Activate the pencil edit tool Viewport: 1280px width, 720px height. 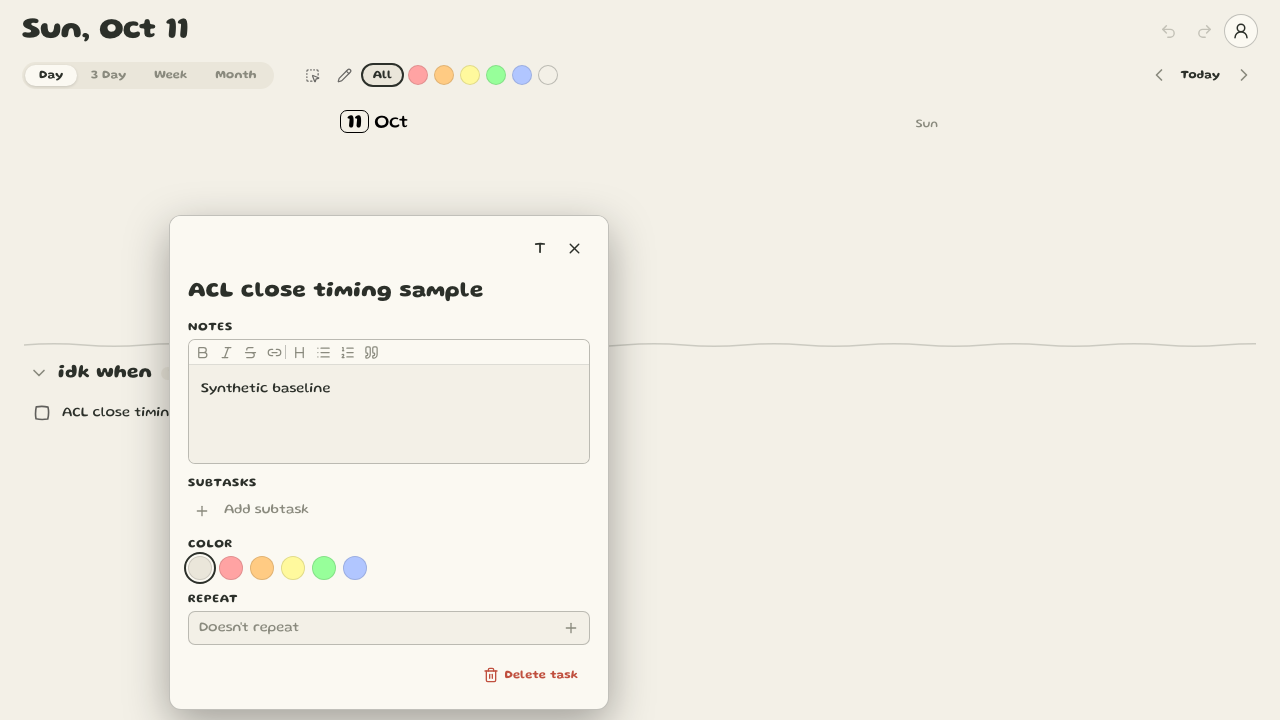[x=345, y=75]
